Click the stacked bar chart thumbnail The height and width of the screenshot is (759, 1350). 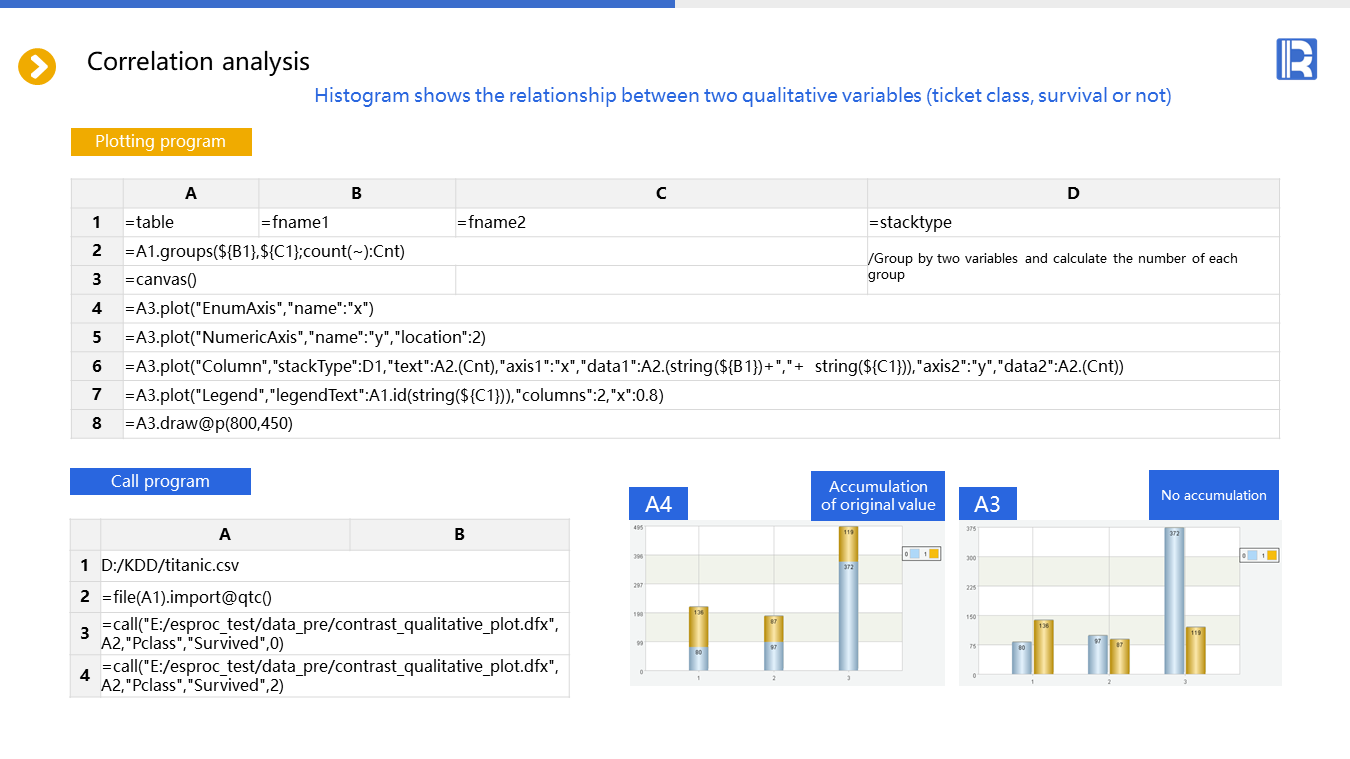coord(787,603)
